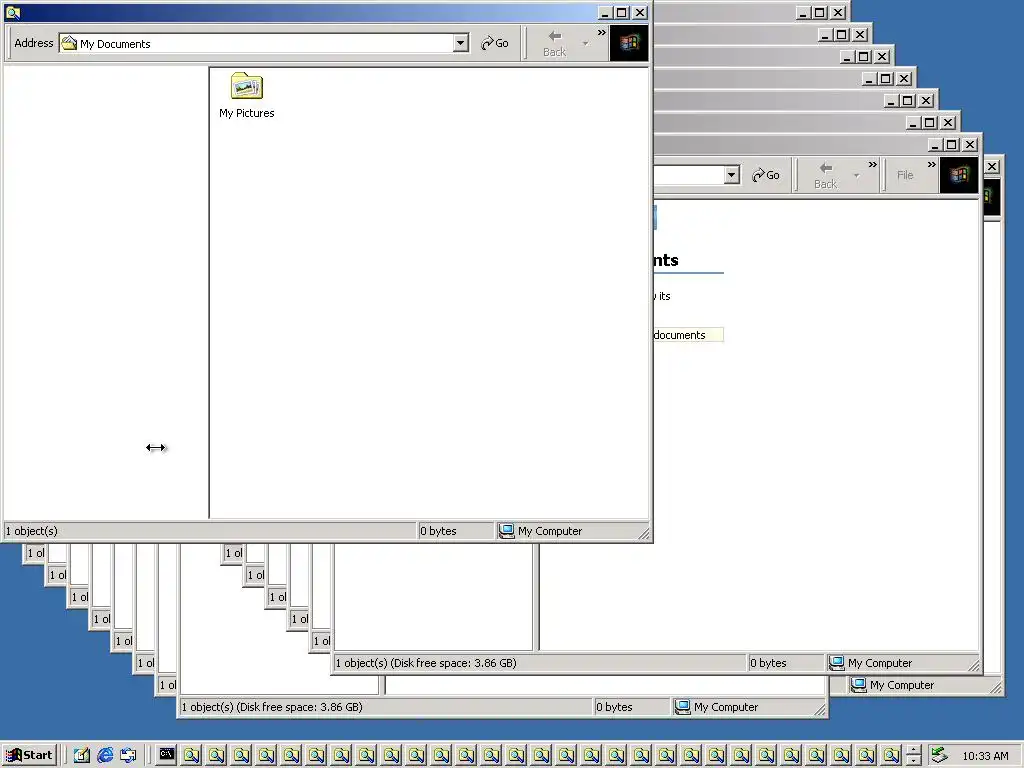The image size is (1024, 768).
Task: Click the My Computer zone icon in front status bar
Action: pos(506,531)
